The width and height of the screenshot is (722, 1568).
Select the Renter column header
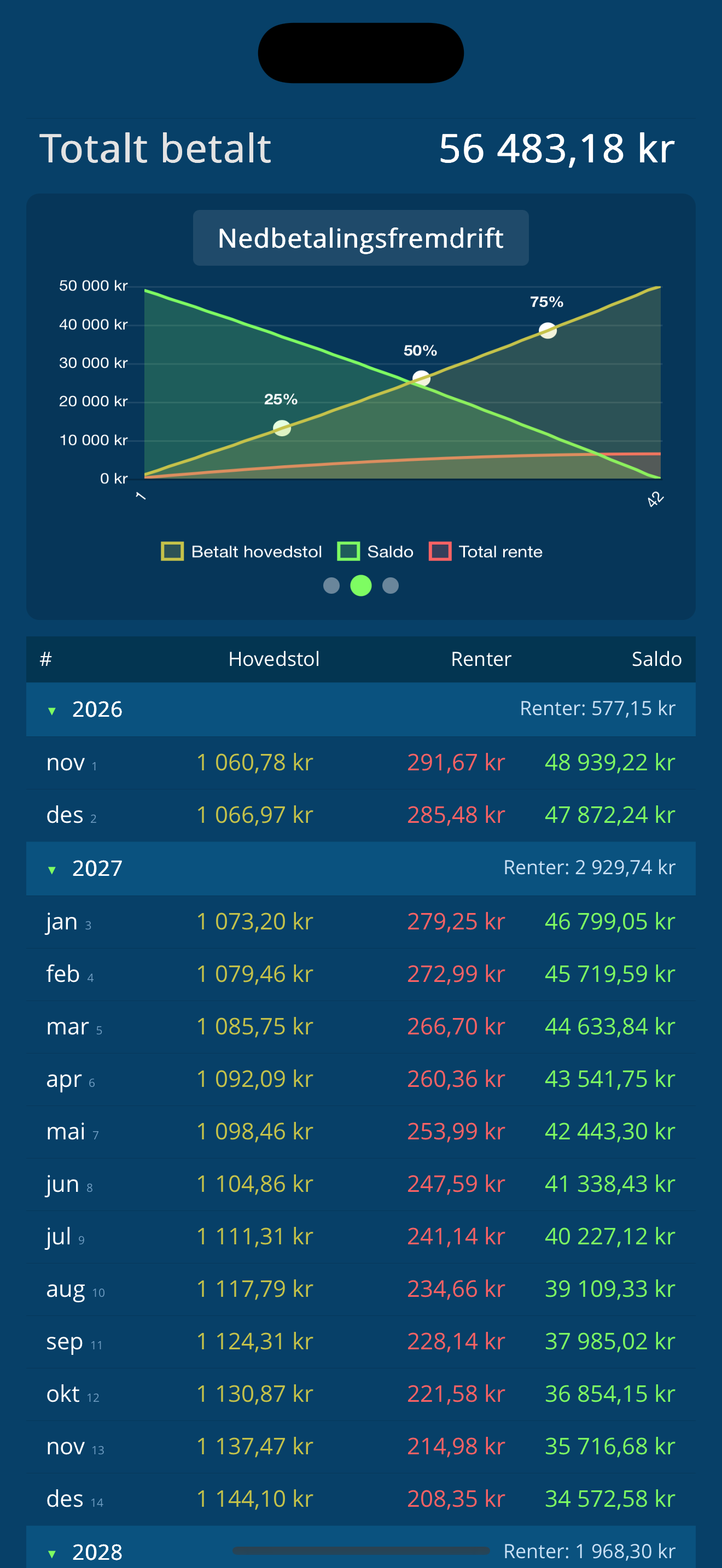click(x=481, y=659)
